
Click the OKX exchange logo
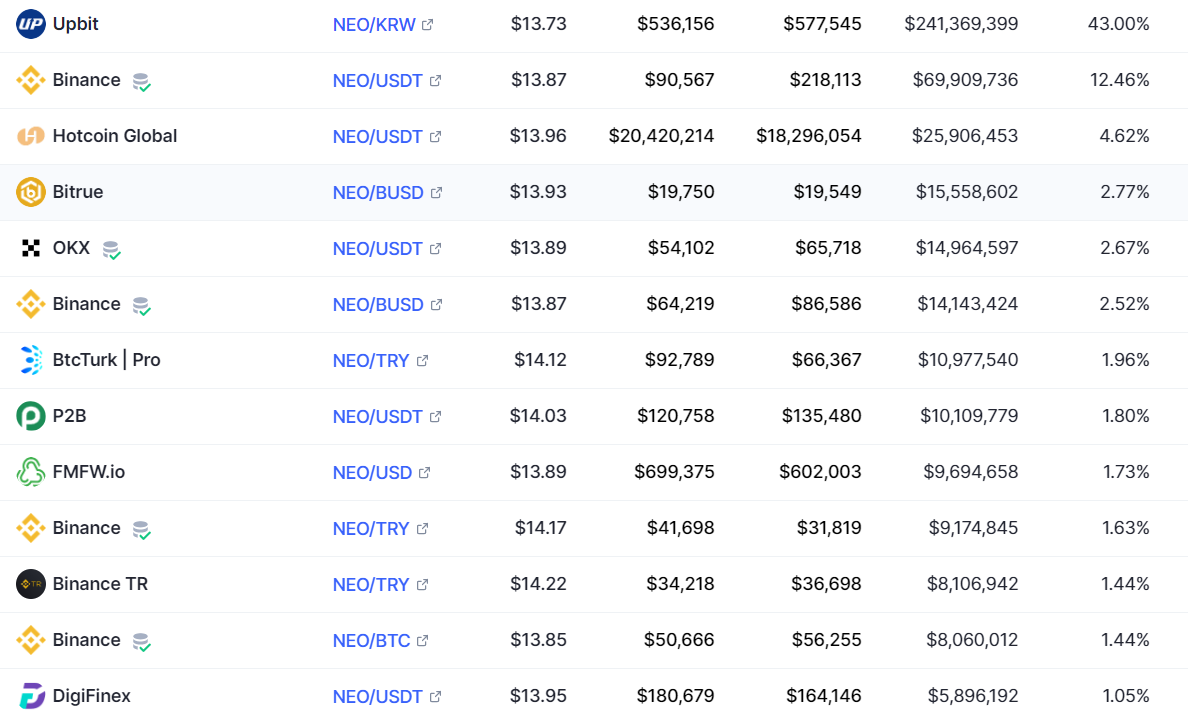point(30,249)
